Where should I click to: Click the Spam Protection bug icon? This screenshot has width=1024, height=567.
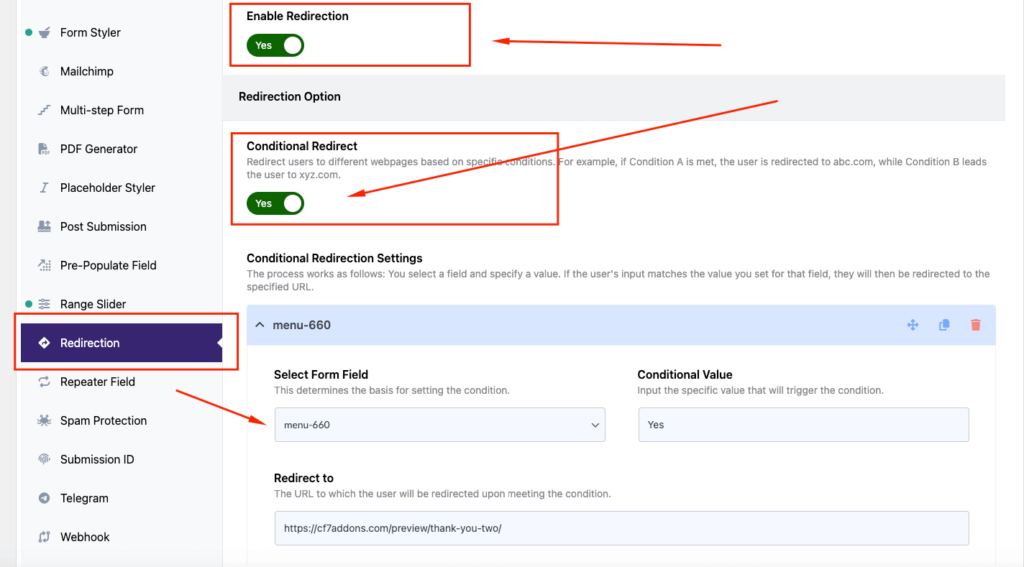44,421
